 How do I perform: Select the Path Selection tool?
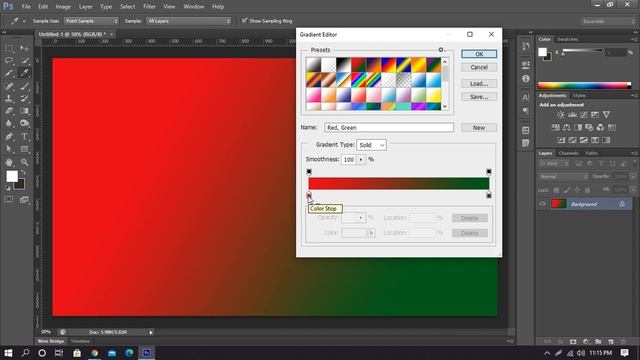point(9,149)
